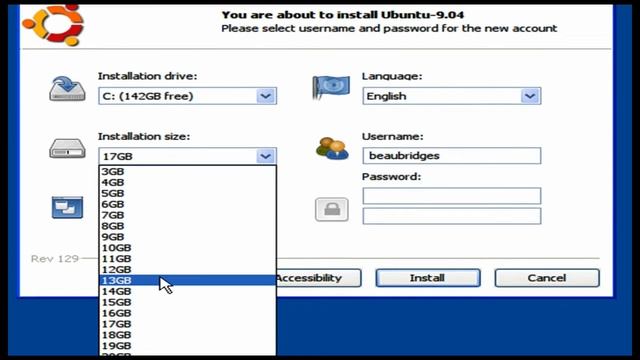Collapse the Installation size dropdown arrow

click(x=266, y=156)
